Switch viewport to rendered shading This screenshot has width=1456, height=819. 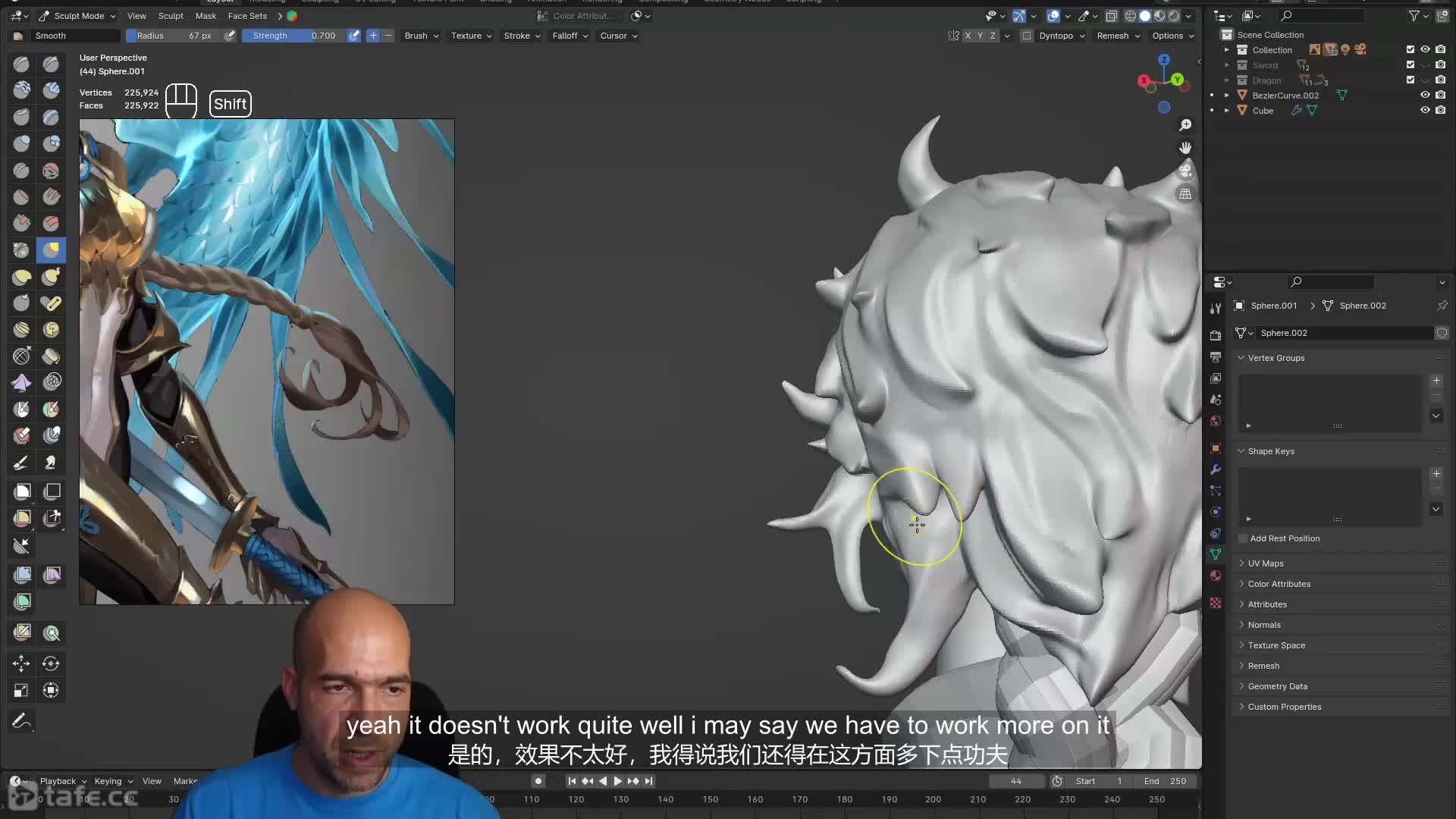coord(1174,16)
